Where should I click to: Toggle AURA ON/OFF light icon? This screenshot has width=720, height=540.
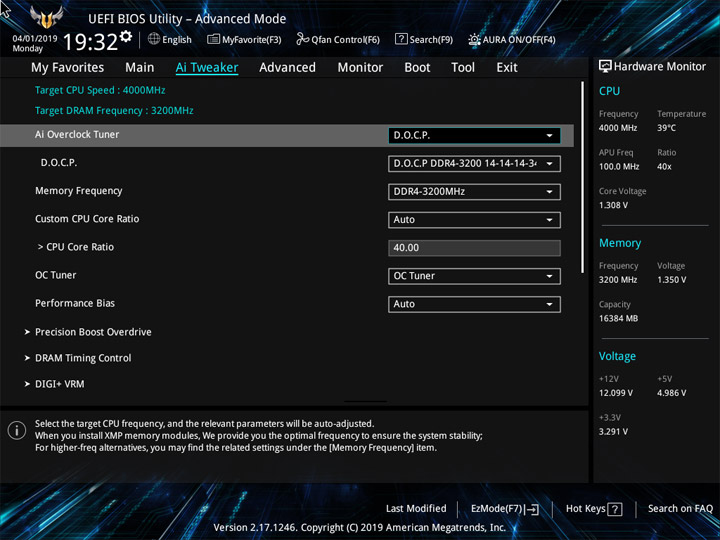click(x=474, y=39)
